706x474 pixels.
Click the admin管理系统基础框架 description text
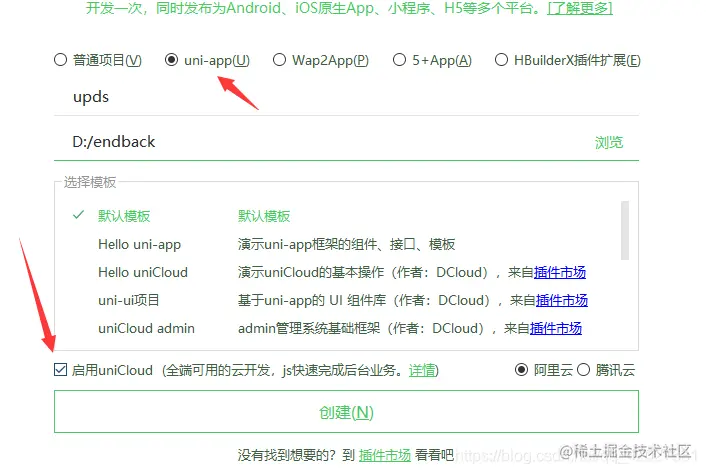(309, 328)
